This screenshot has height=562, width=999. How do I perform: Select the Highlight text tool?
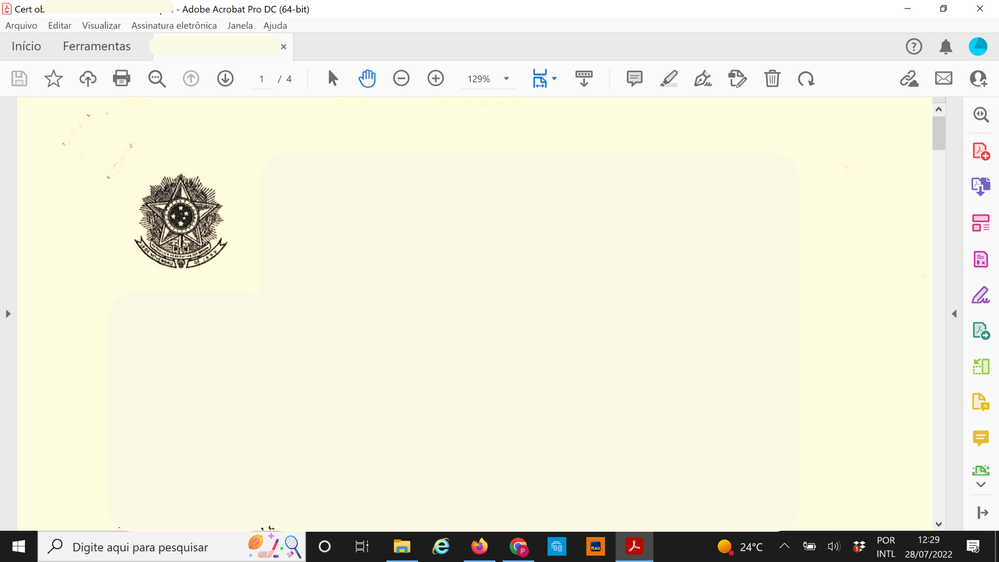pyautogui.click(x=668, y=78)
